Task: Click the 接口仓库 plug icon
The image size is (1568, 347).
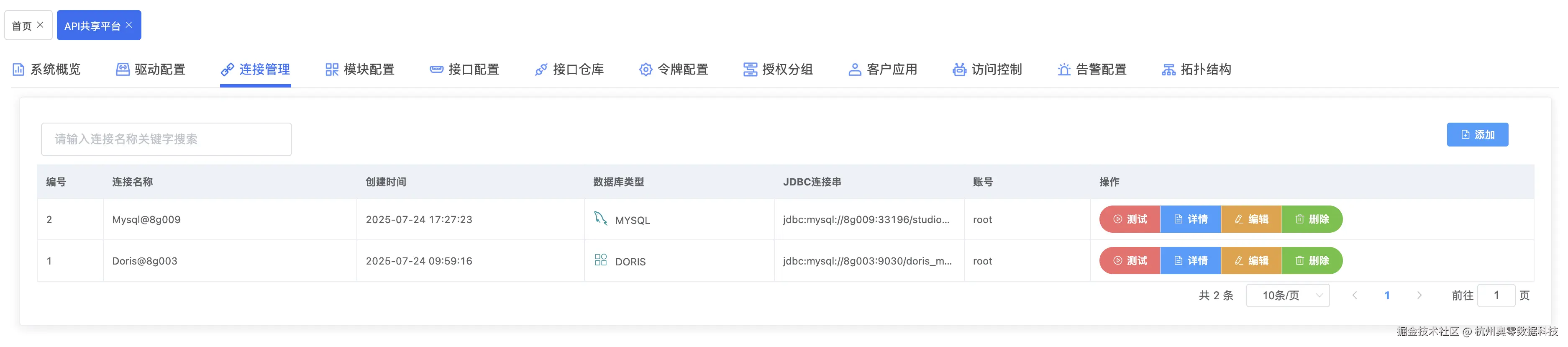Action: tap(541, 69)
